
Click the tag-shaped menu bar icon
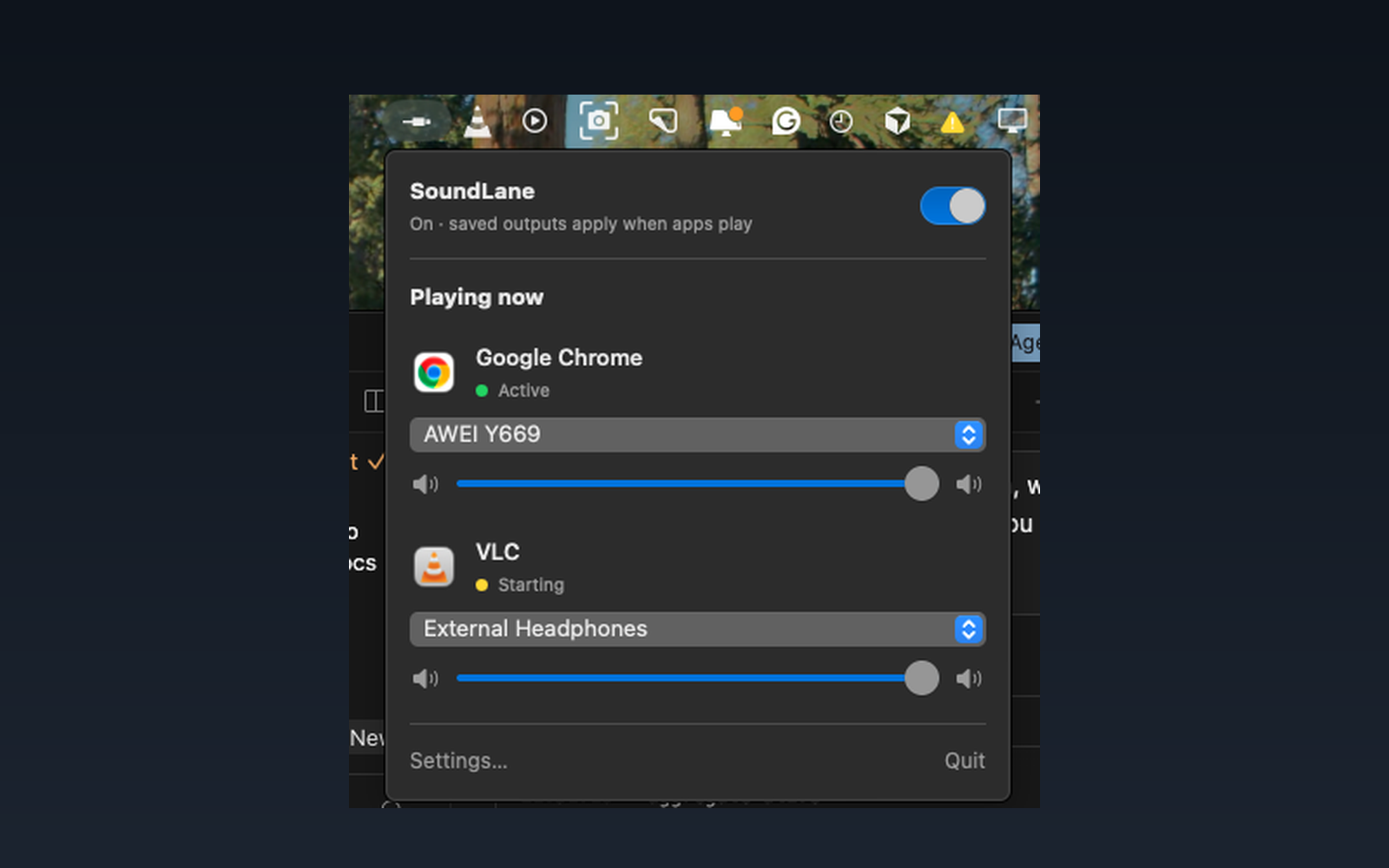(x=663, y=121)
